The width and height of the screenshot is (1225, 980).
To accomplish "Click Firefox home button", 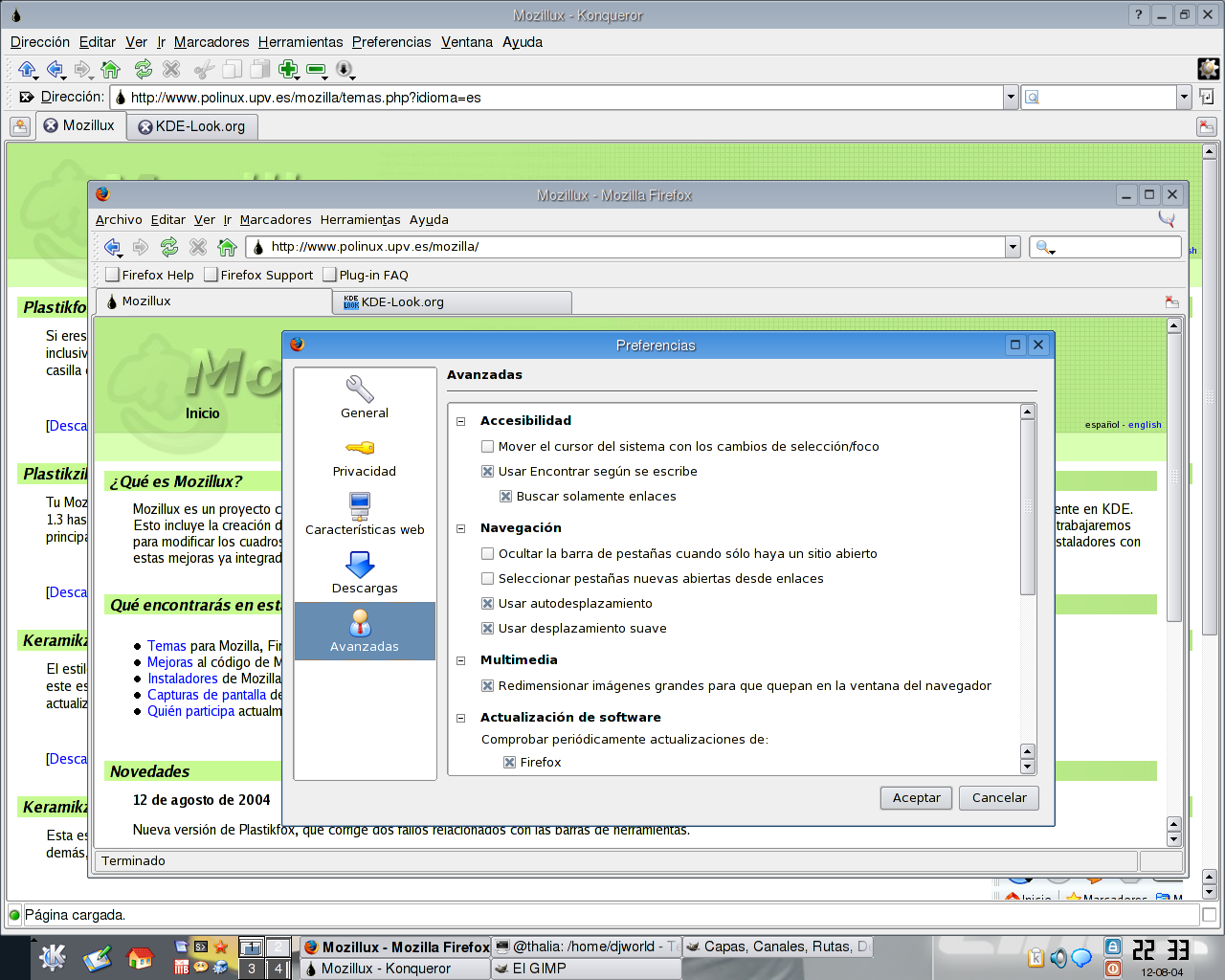I will click(x=227, y=247).
